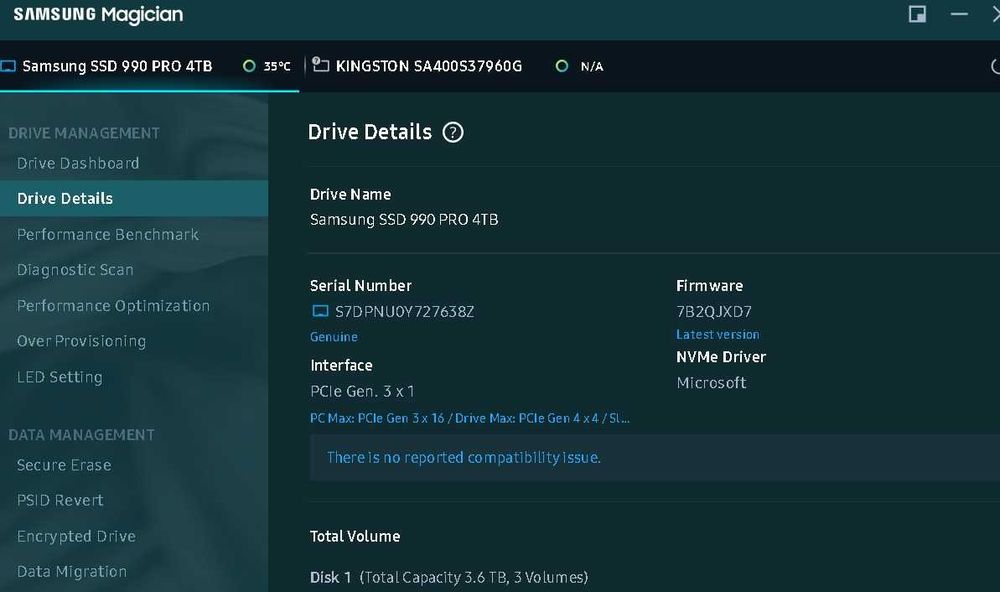Screen dimensions: 1000x592
Task: Open Encrypted Drive
Action: (77, 536)
